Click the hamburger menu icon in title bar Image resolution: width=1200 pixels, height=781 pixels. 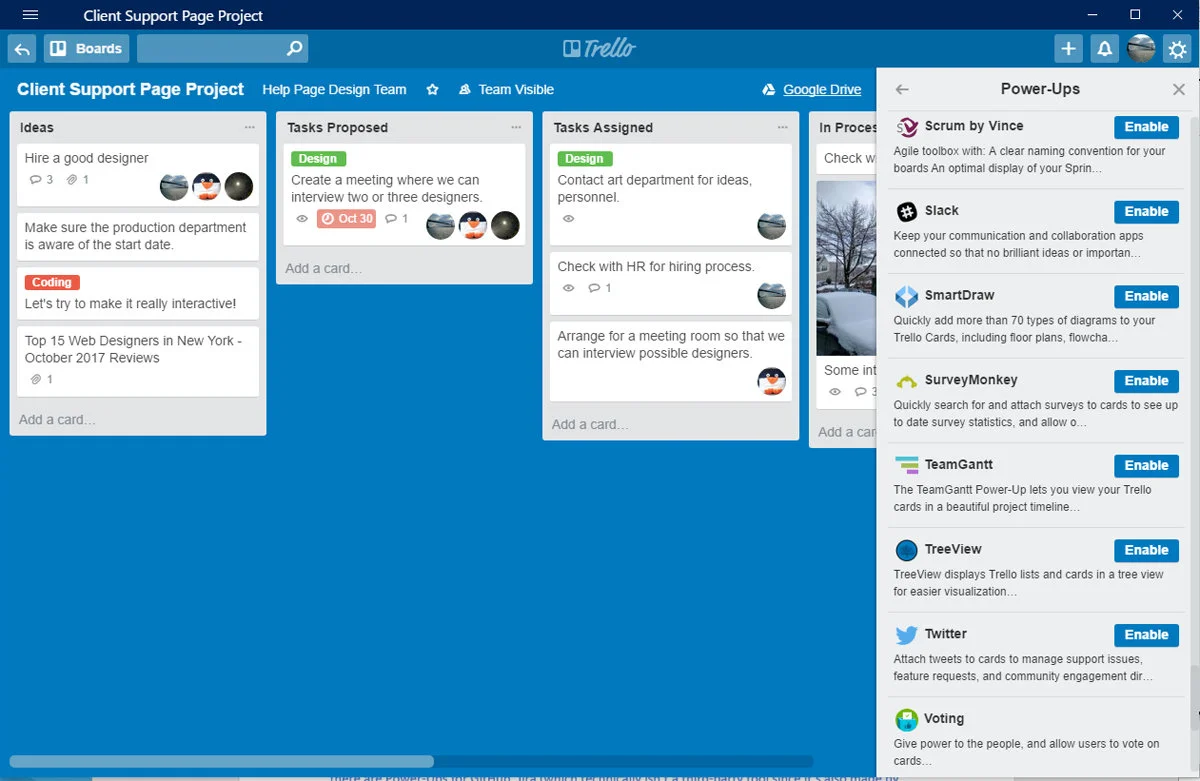30,15
